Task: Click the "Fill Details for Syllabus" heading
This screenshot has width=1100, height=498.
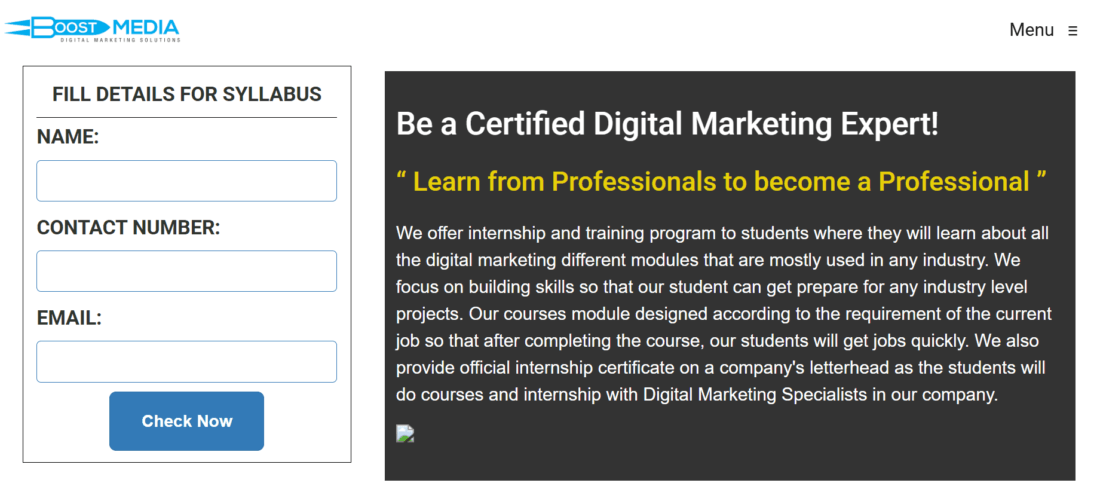Action: pos(187,95)
